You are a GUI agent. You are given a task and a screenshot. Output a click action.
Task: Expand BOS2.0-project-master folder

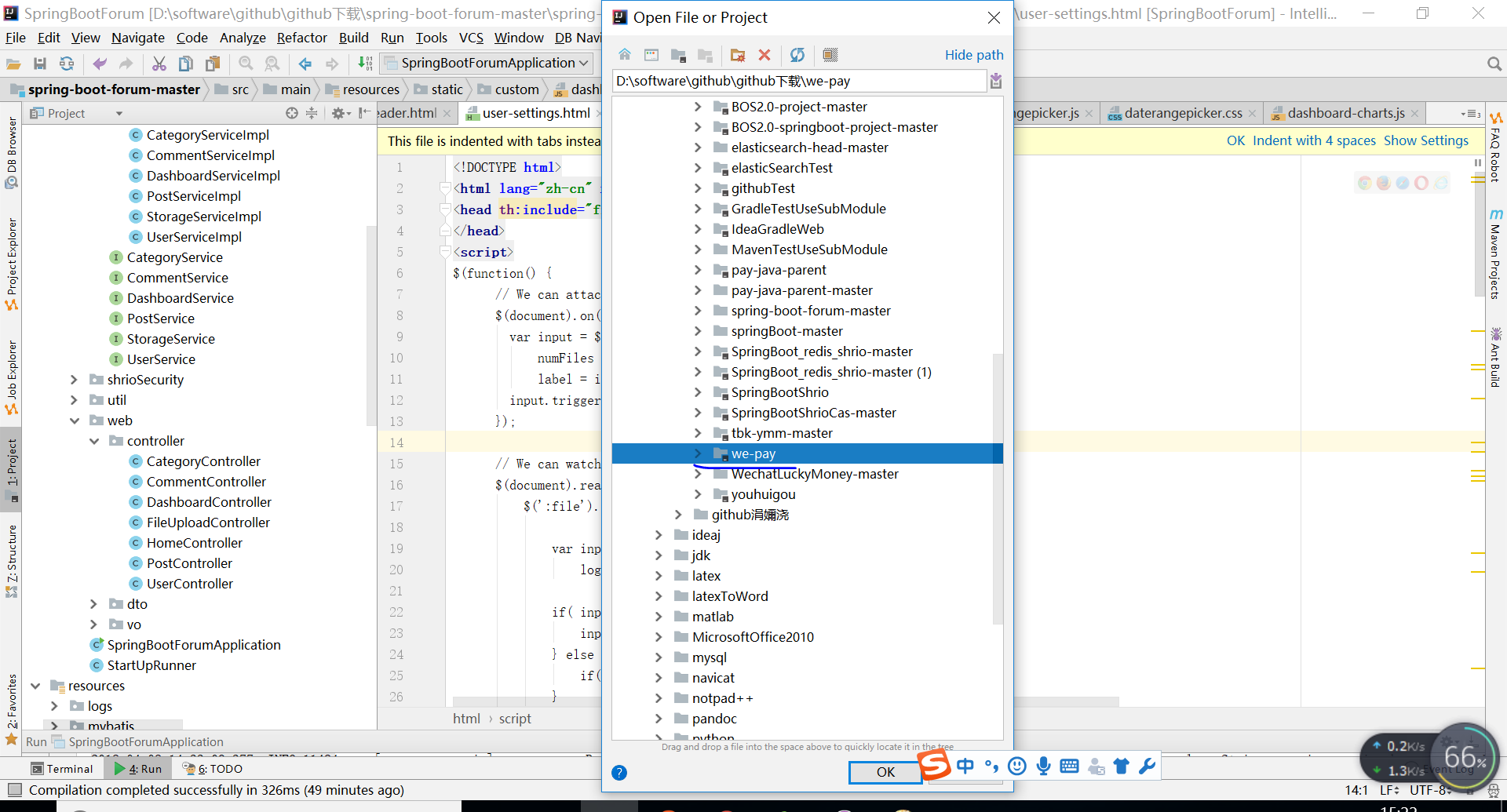tap(698, 107)
